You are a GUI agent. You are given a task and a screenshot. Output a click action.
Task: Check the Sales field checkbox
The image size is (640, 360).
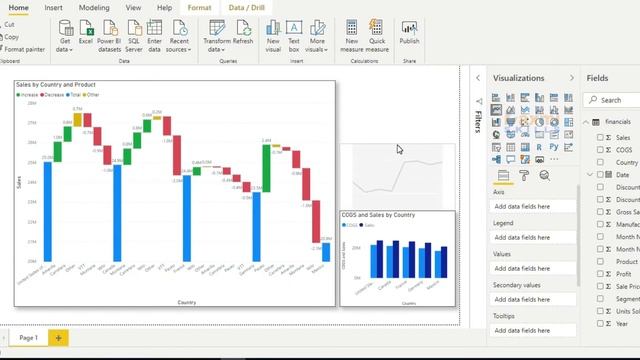pyautogui.click(x=600, y=138)
